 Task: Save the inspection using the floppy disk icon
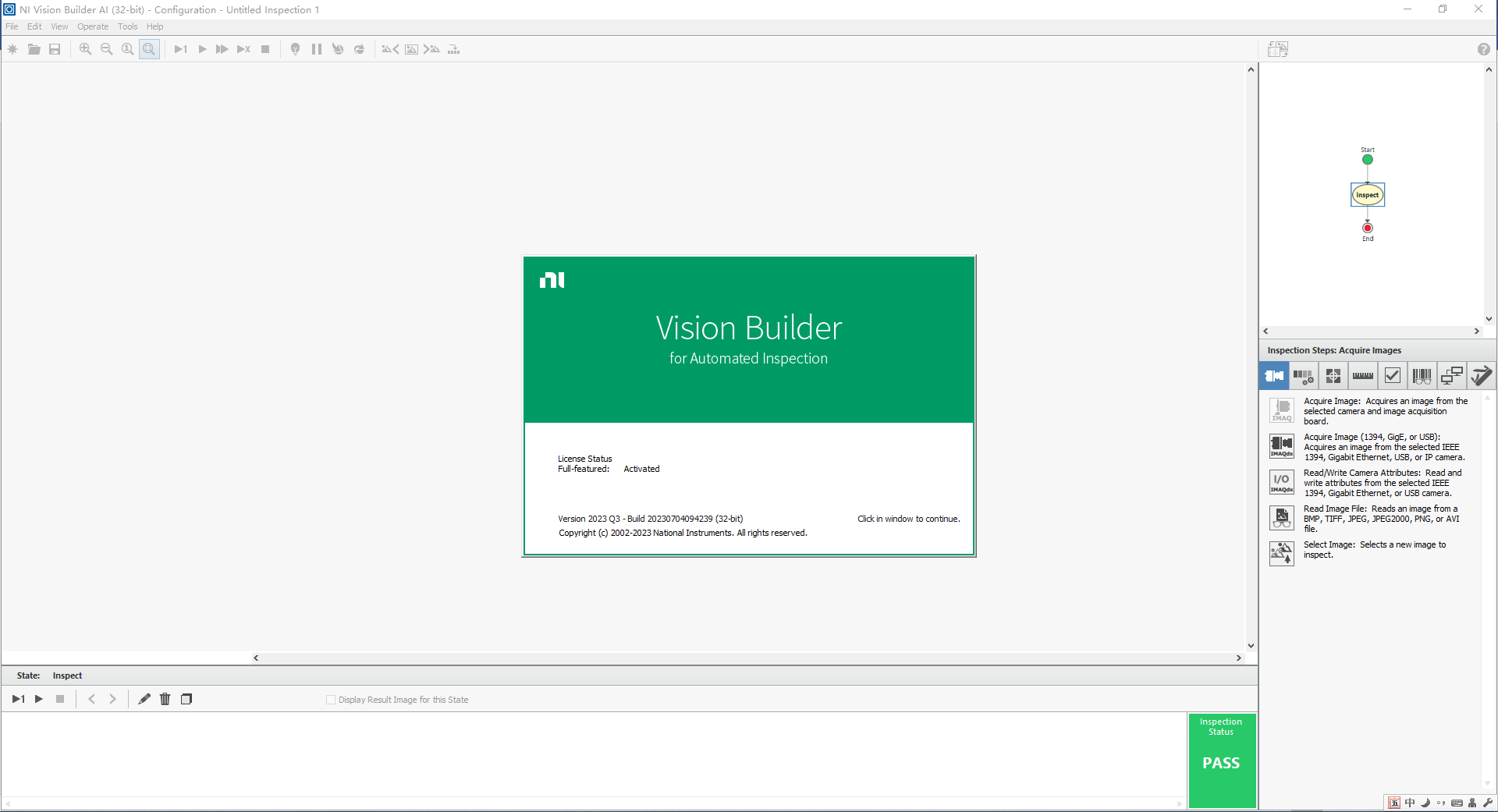pyautogui.click(x=55, y=49)
